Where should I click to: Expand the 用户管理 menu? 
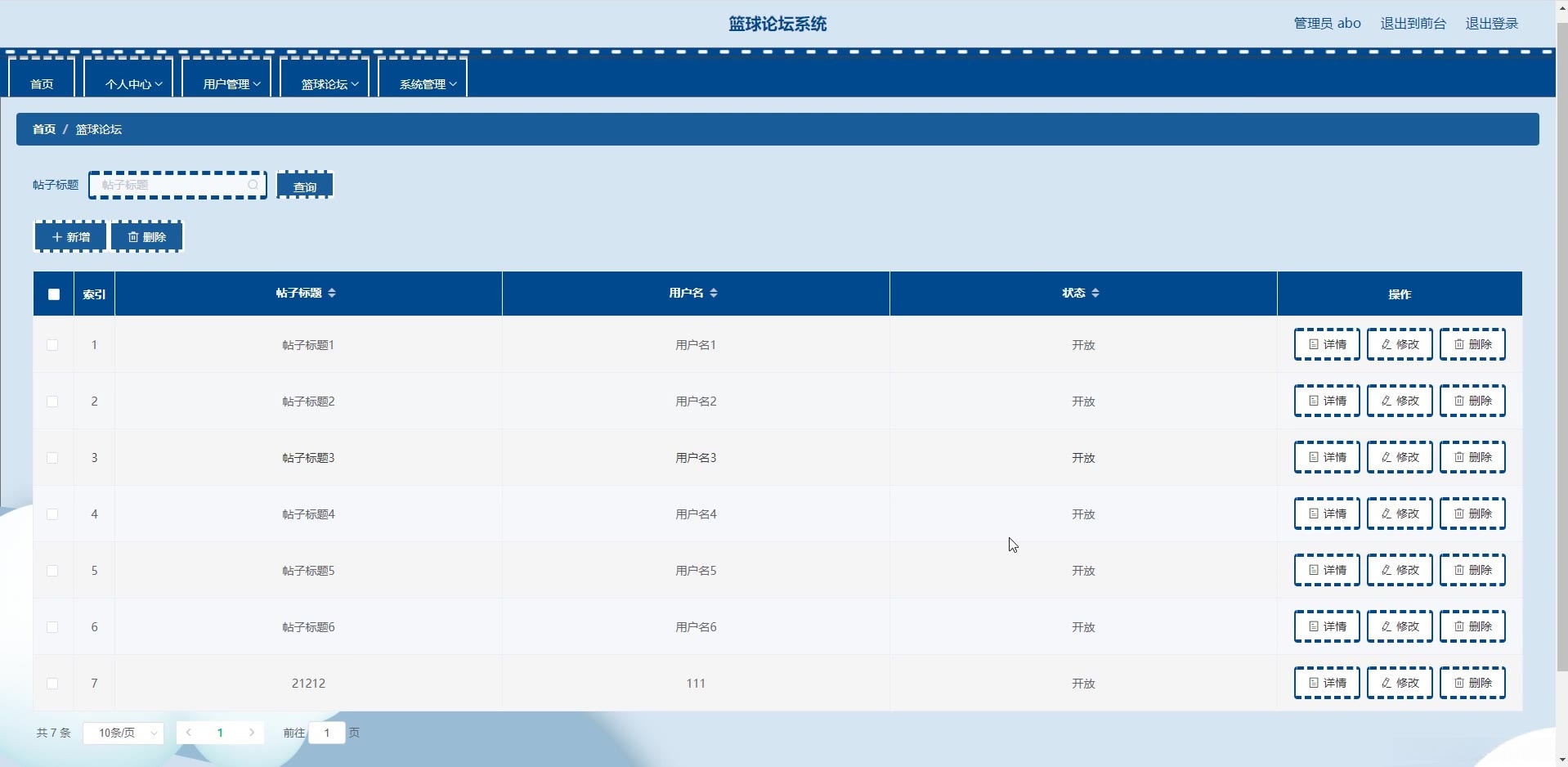click(226, 78)
